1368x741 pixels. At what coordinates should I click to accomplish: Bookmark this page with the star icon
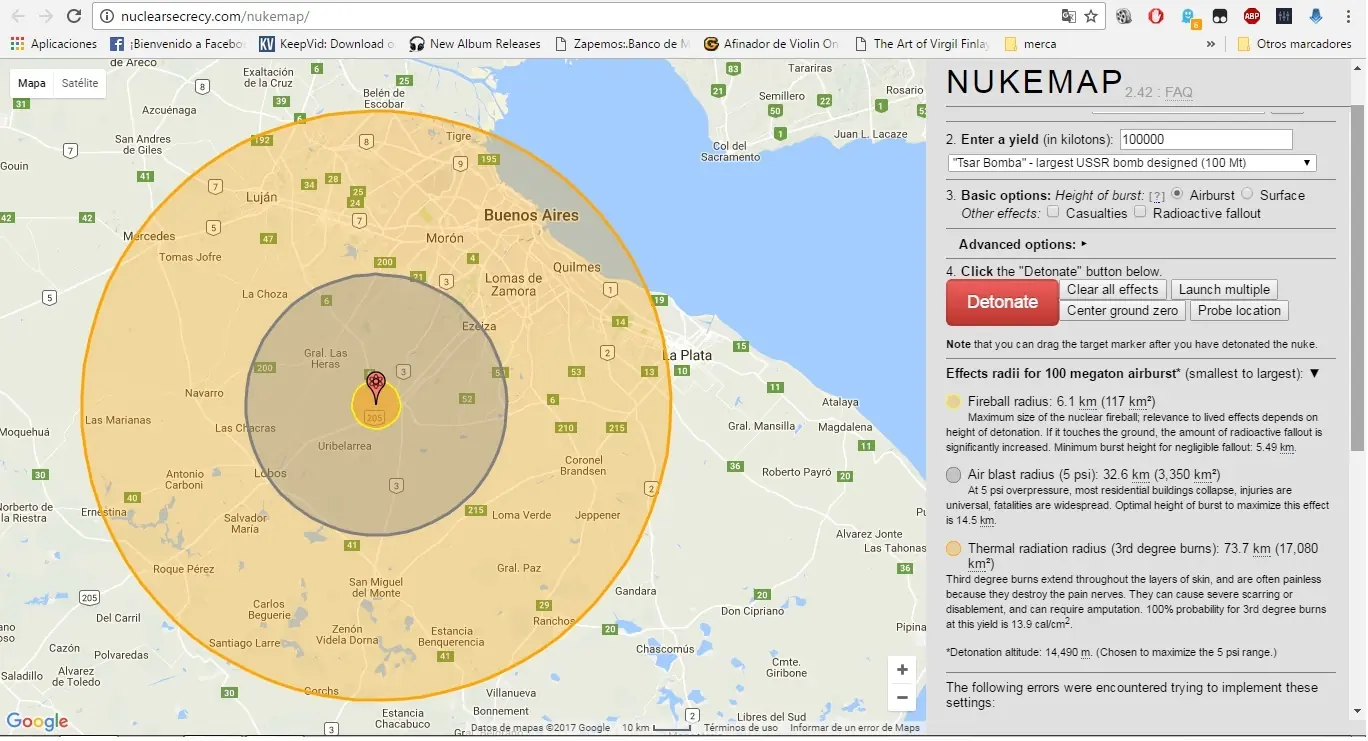tap(1091, 16)
